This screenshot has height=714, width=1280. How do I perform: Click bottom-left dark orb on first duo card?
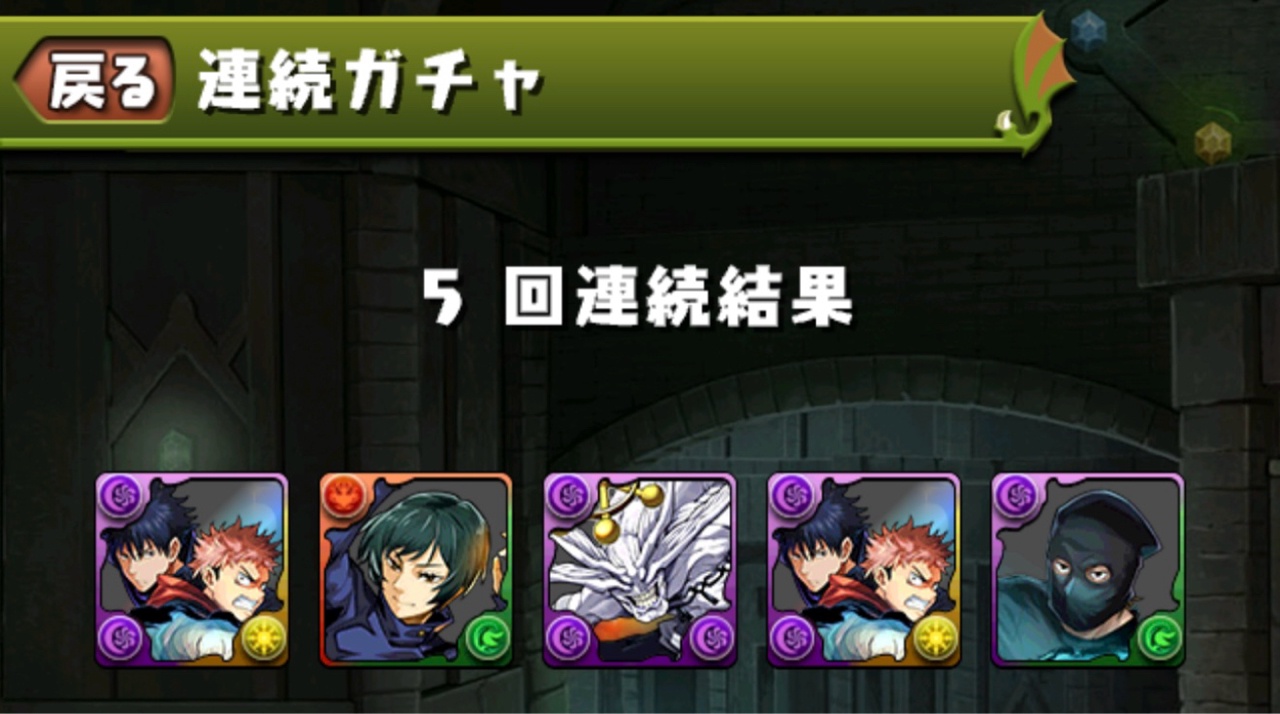tap(120, 641)
